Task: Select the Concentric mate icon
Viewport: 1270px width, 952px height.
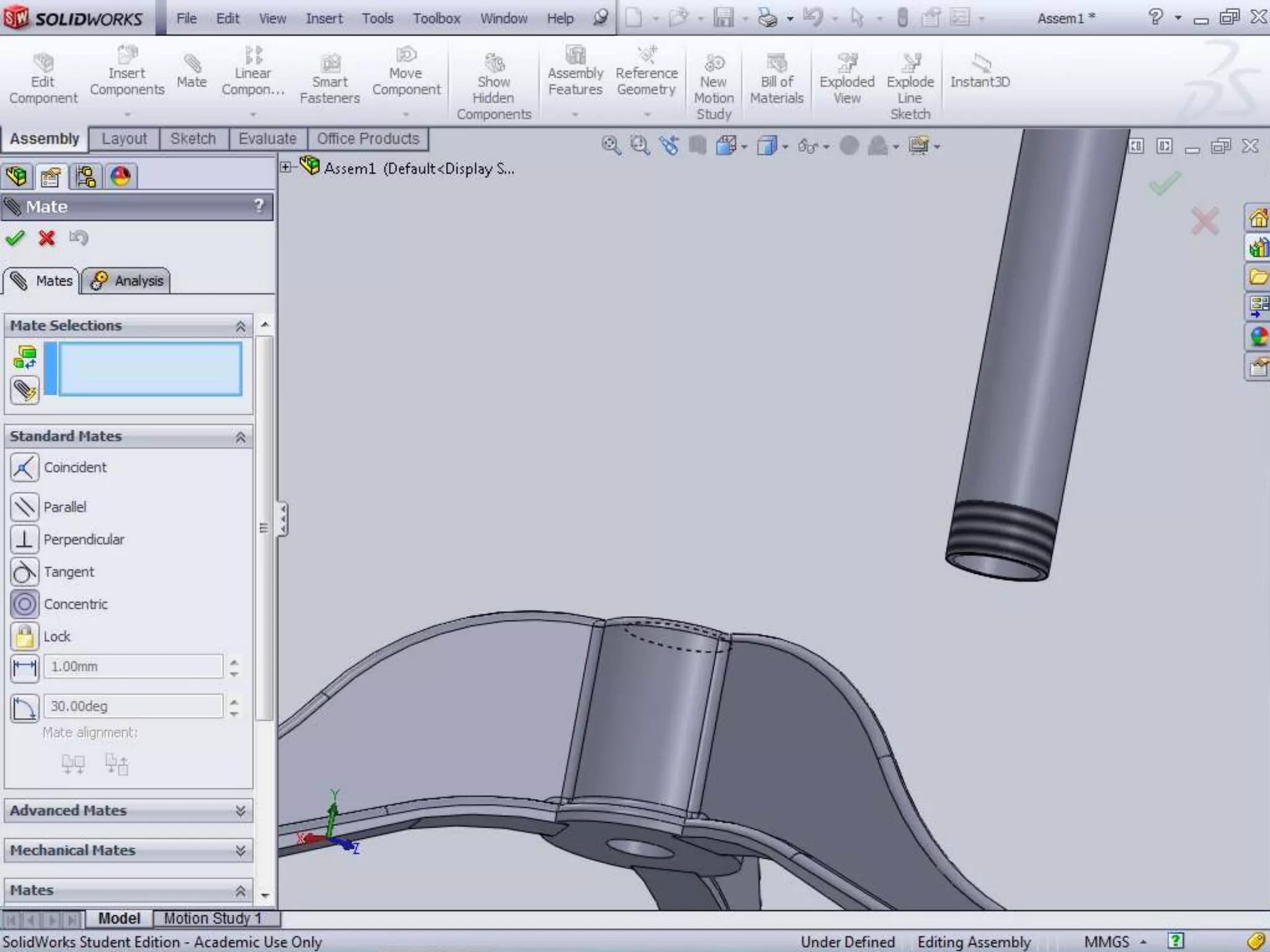Action: pos(25,604)
